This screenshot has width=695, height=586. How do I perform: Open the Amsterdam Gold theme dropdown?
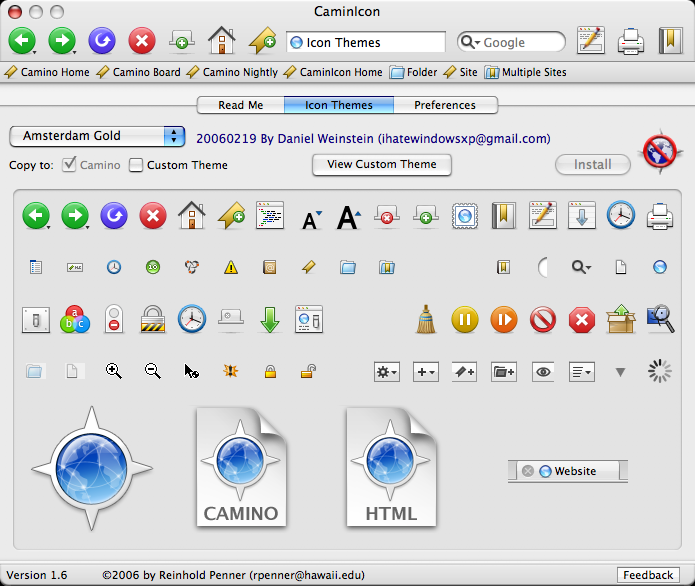[97, 136]
